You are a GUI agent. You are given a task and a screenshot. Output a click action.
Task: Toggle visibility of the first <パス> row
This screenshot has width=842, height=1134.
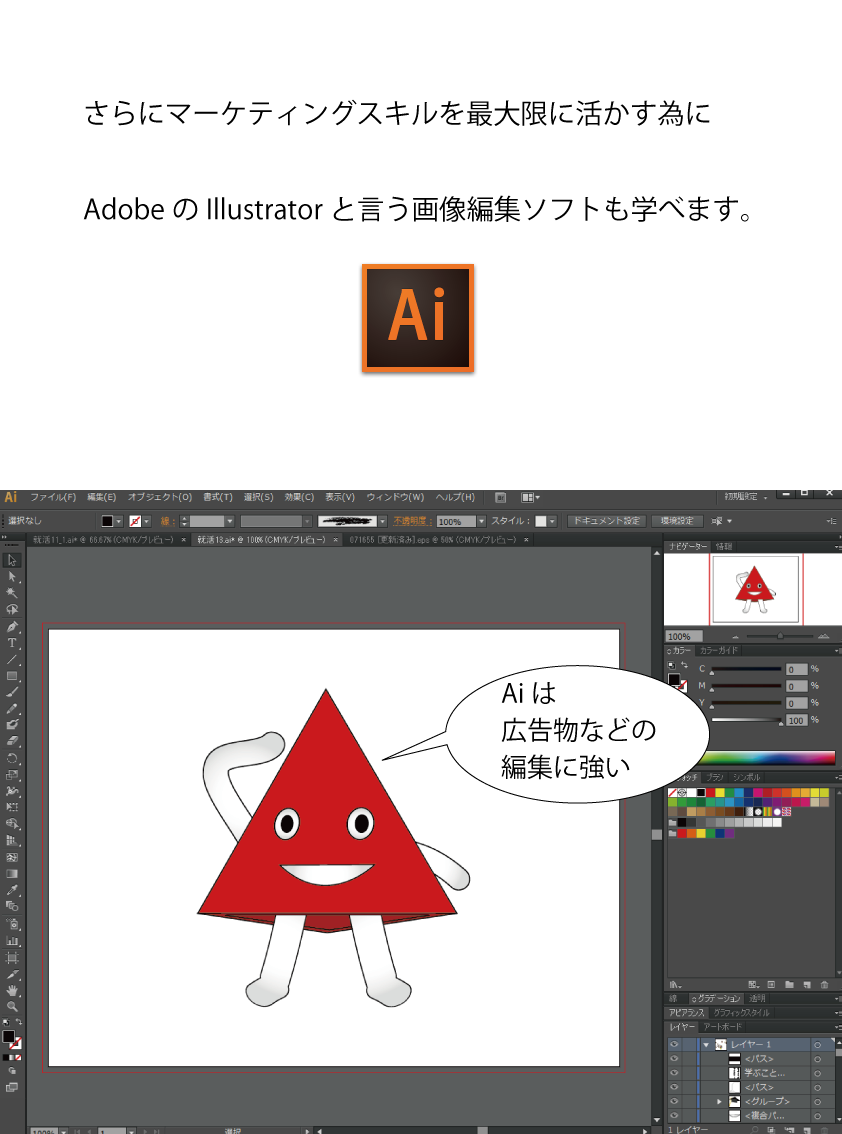tap(674, 1059)
